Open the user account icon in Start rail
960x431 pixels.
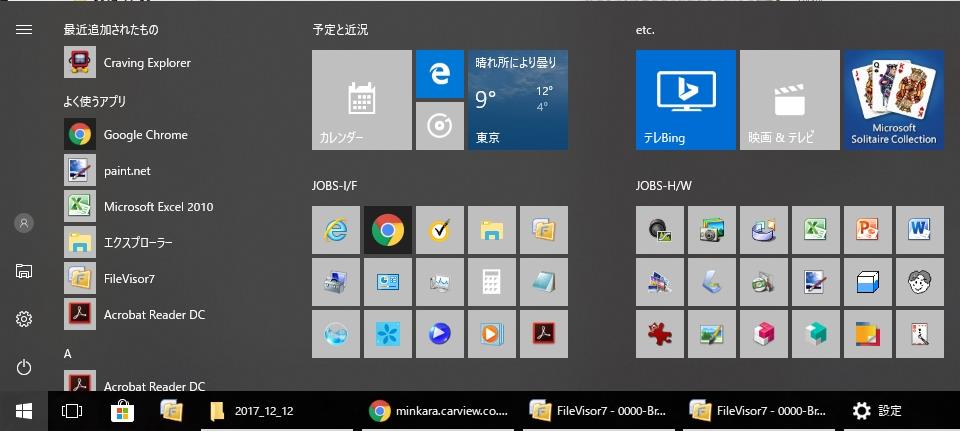(24, 223)
